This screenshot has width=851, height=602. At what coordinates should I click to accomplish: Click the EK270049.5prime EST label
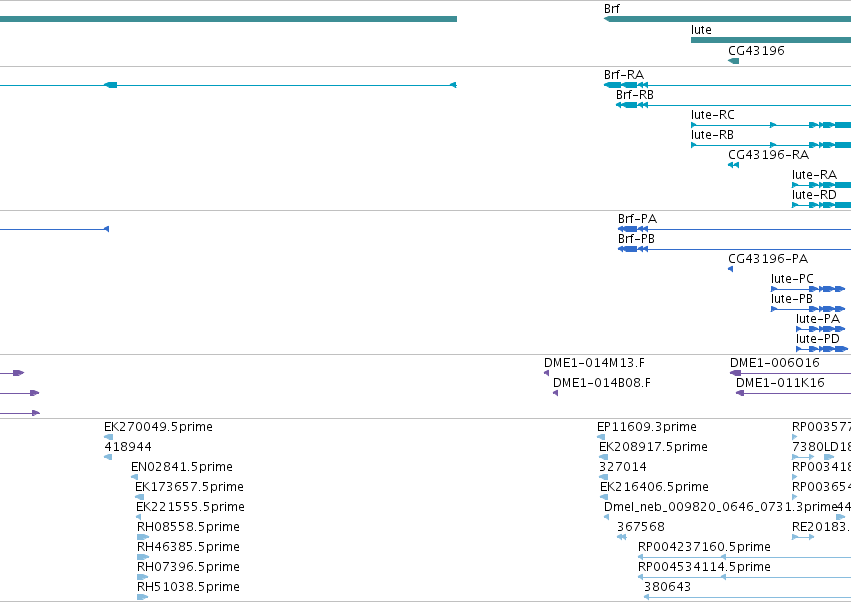(x=158, y=427)
